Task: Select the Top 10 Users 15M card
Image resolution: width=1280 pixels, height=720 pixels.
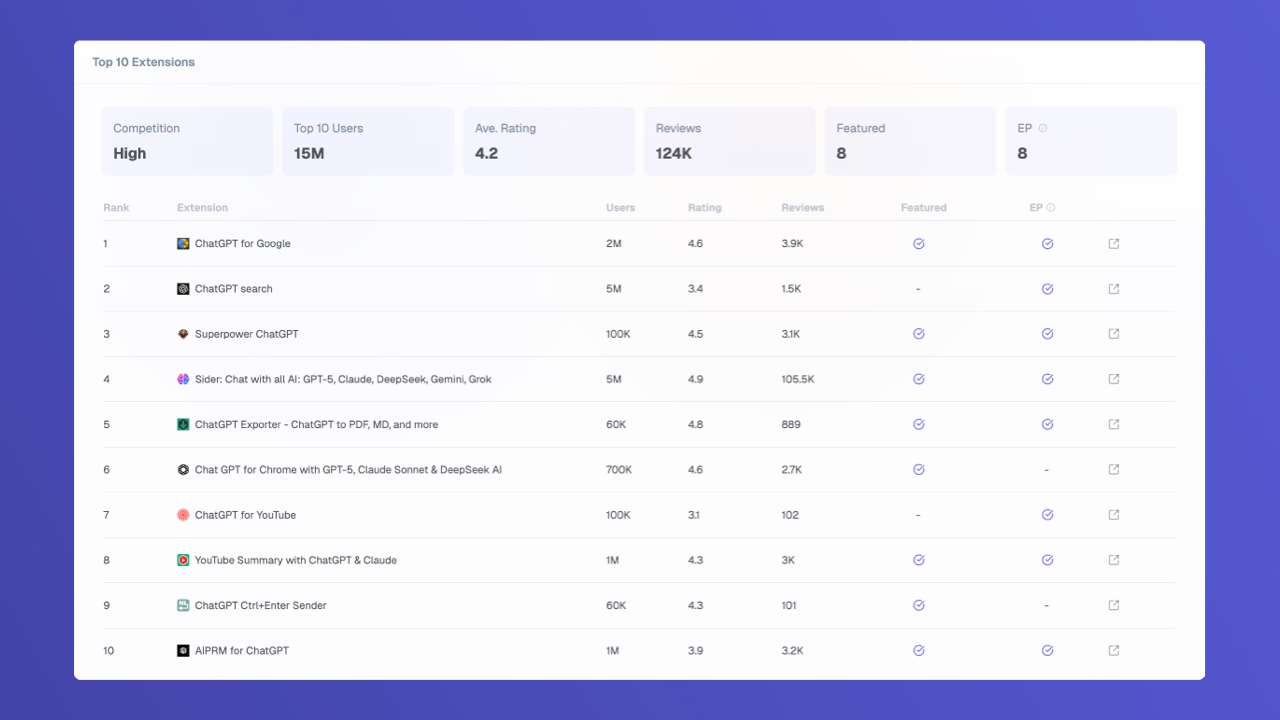Action: pos(368,141)
